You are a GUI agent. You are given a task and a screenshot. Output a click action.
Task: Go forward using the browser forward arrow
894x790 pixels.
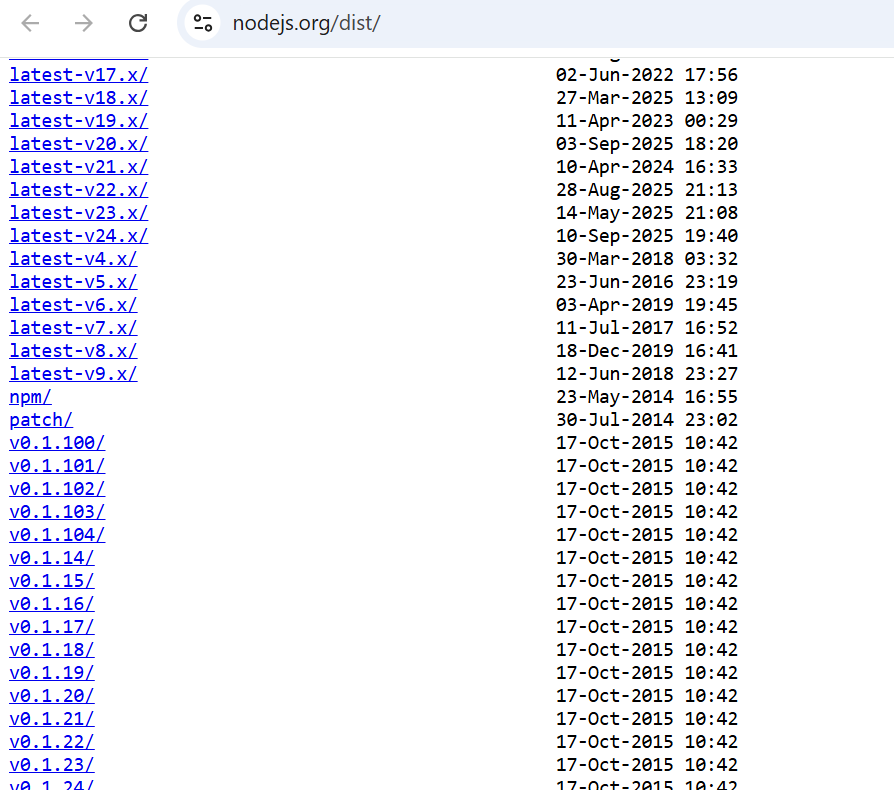pyautogui.click(x=84, y=23)
